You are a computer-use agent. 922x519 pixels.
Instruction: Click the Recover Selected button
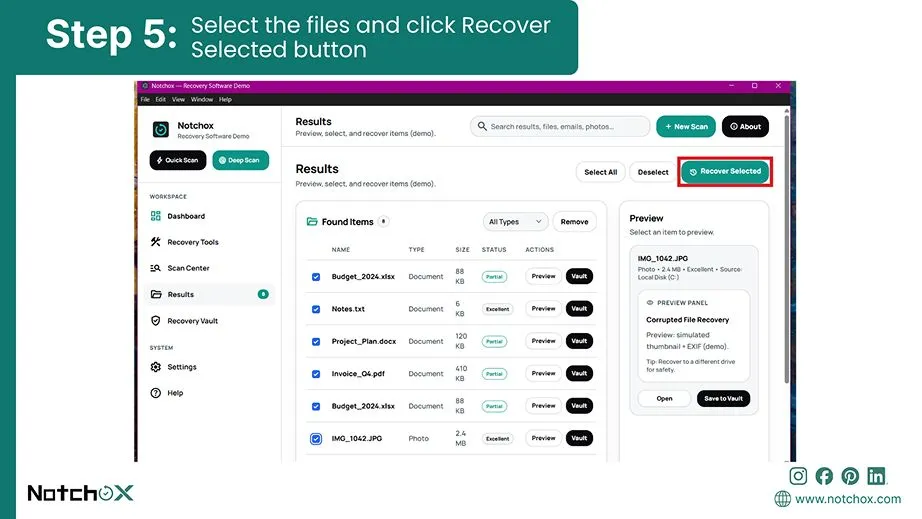pyautogui.click(x=725, y=172)
